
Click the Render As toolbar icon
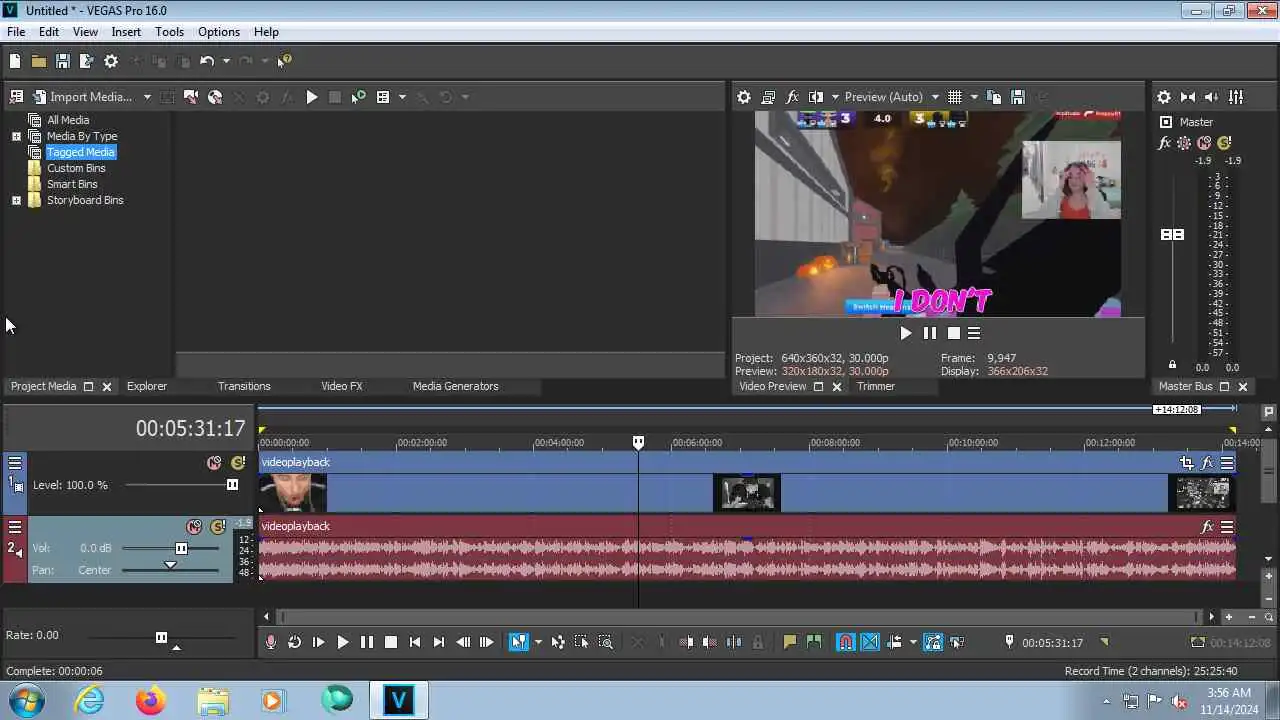pyautogui.click(x=86, y=61)
